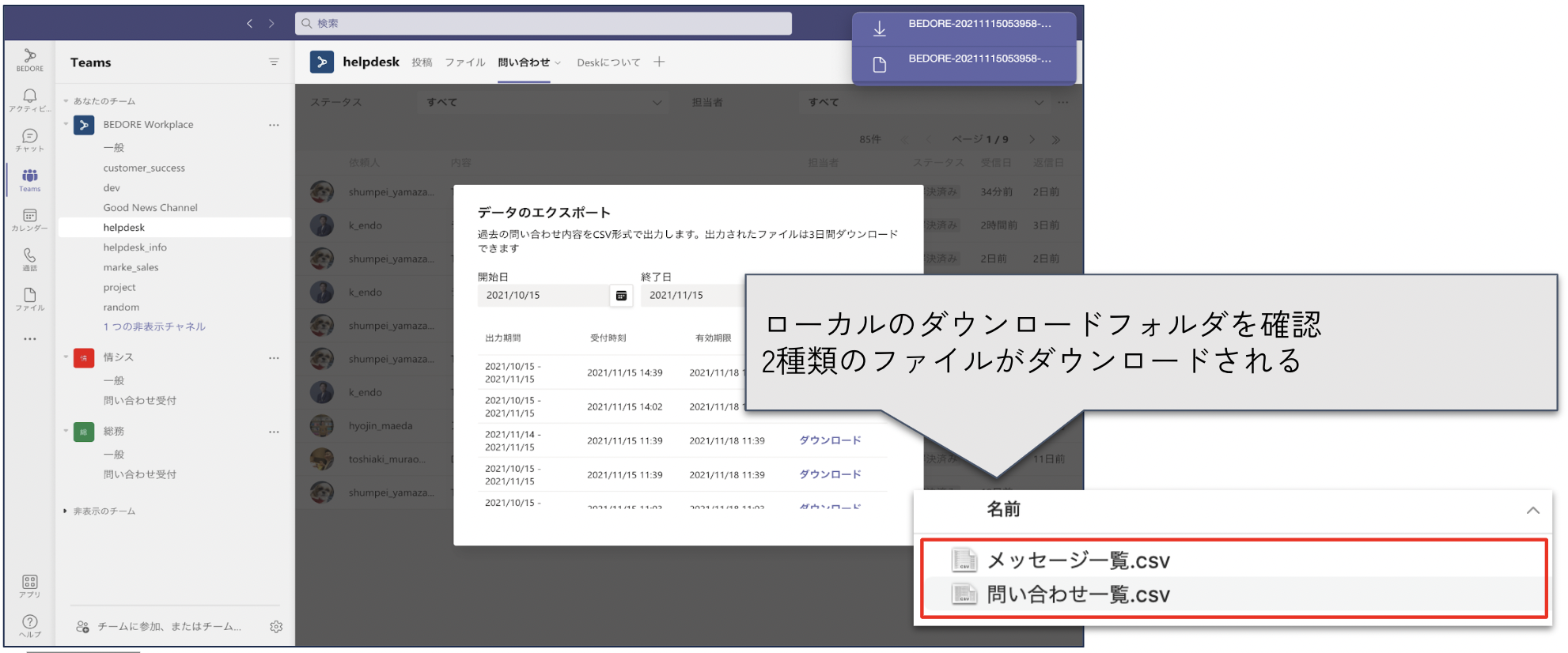This screenshot has height=653, width=1568.
Task: Click the file icon in the download popup
Action: point(879,64)
